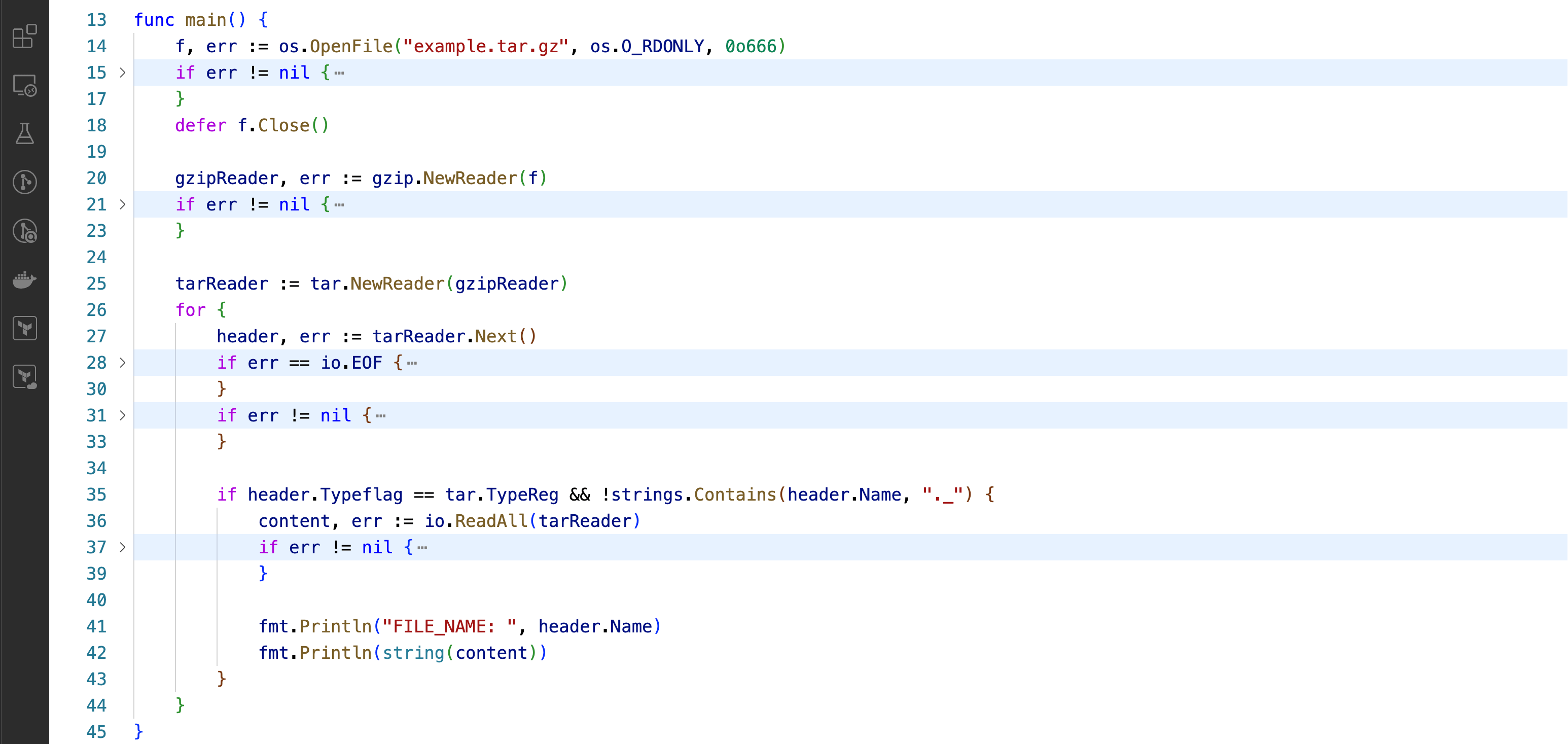Open the Extensions view in activity bar
Screen dimensions: 1568x744
(x=24, y=37)
